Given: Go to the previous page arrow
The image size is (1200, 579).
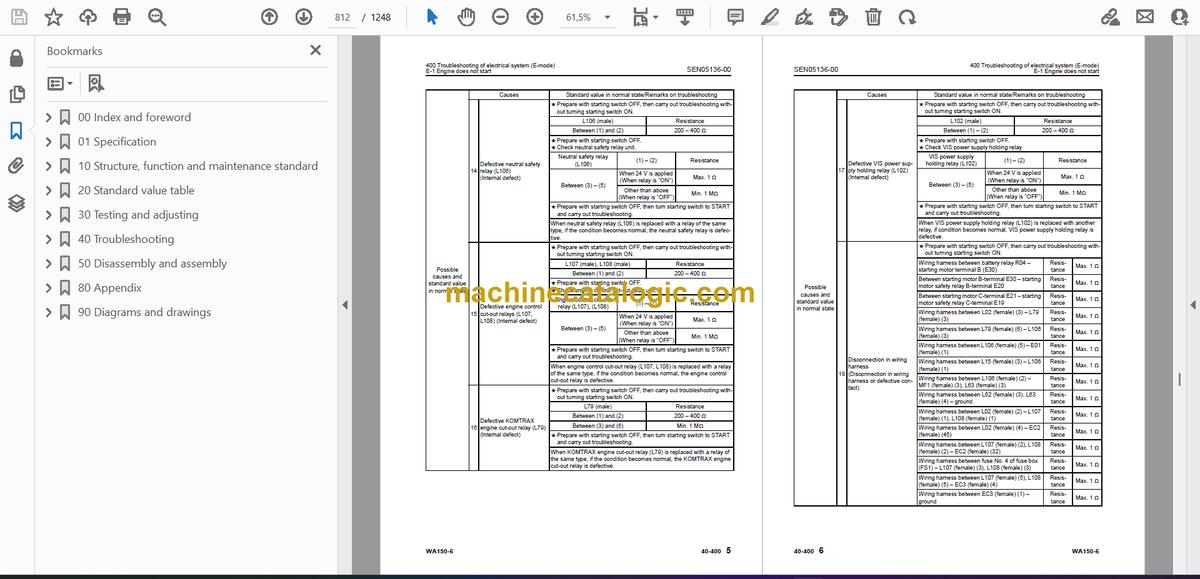Looking at the screenshot, I should [x=269, y=17].
